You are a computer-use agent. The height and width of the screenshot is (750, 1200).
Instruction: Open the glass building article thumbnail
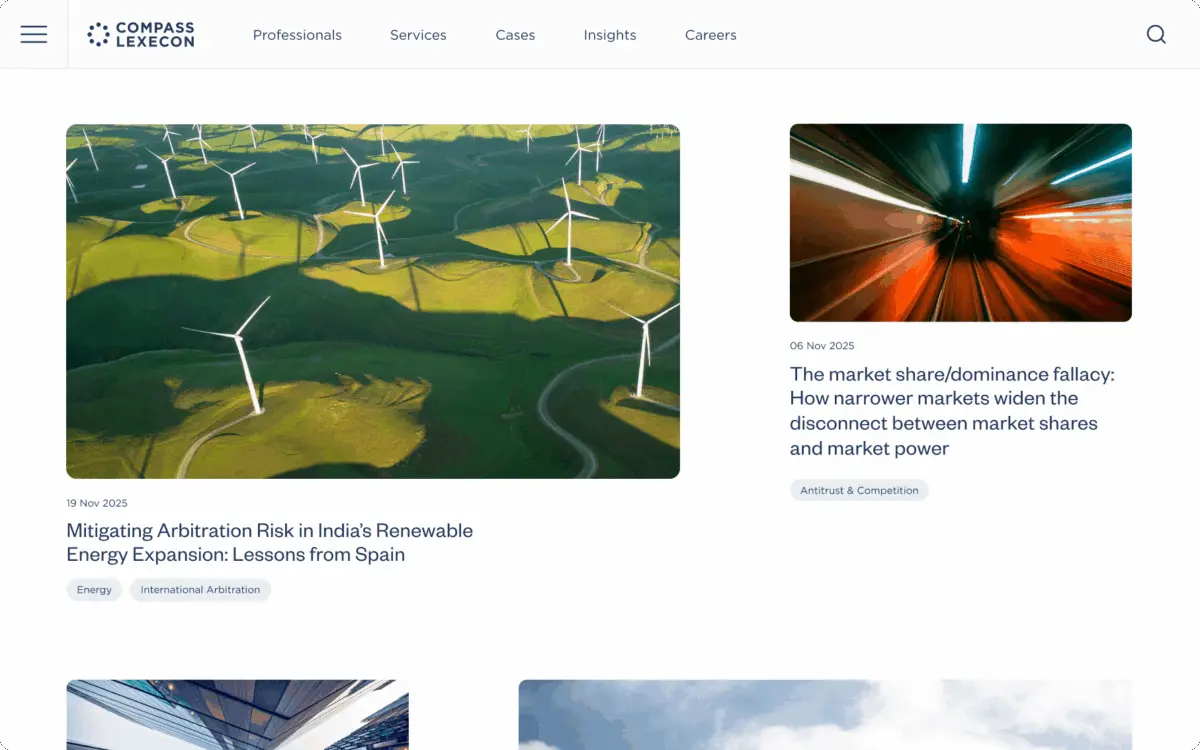(x=237, y=715)
